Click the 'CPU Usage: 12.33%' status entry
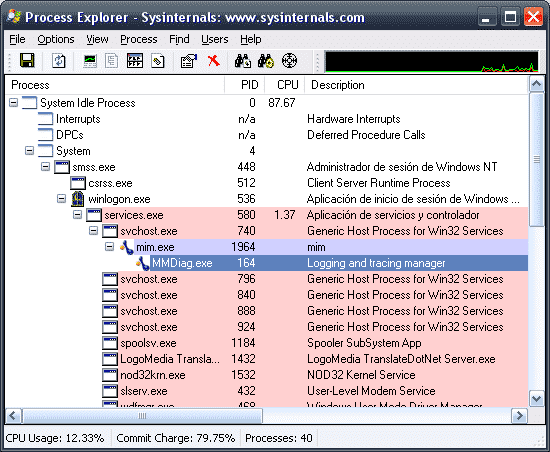This screenshot has height=452, width=550. coord(55,438)
